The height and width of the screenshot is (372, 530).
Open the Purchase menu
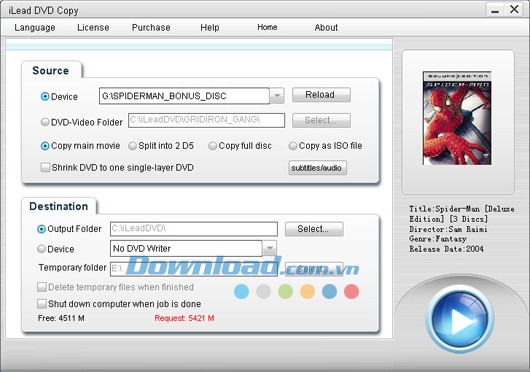(x=151, y=28)
